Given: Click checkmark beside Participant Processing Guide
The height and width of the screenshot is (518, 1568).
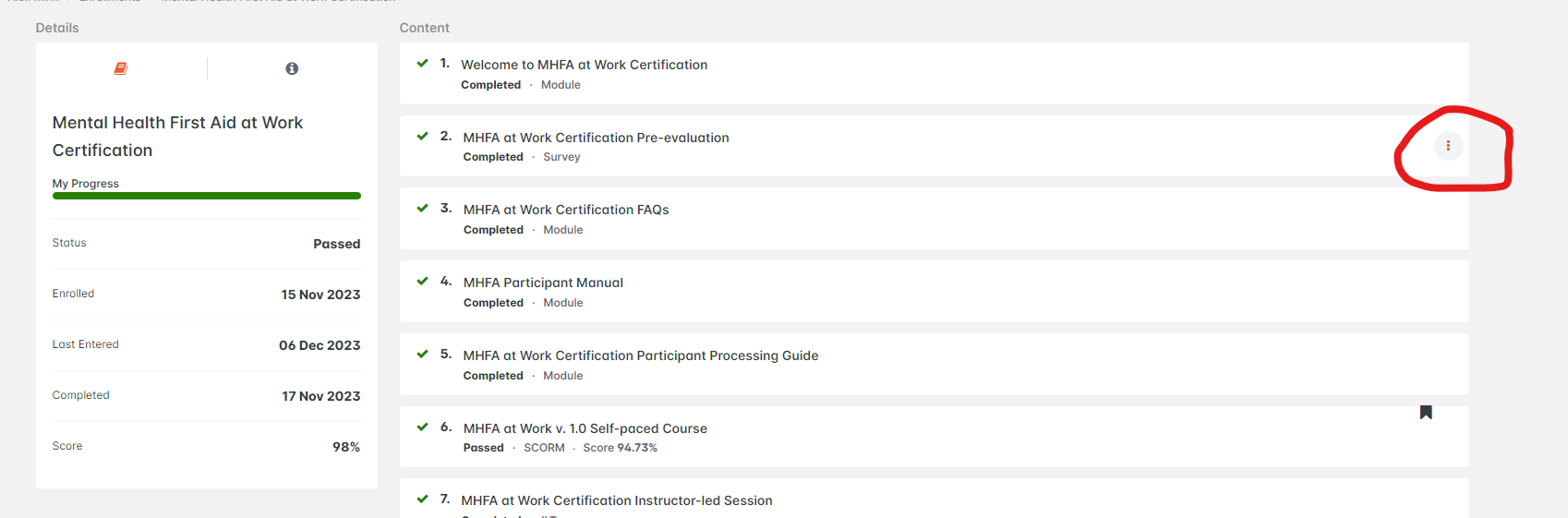Looking at the screenshot, I should [423, 355].
